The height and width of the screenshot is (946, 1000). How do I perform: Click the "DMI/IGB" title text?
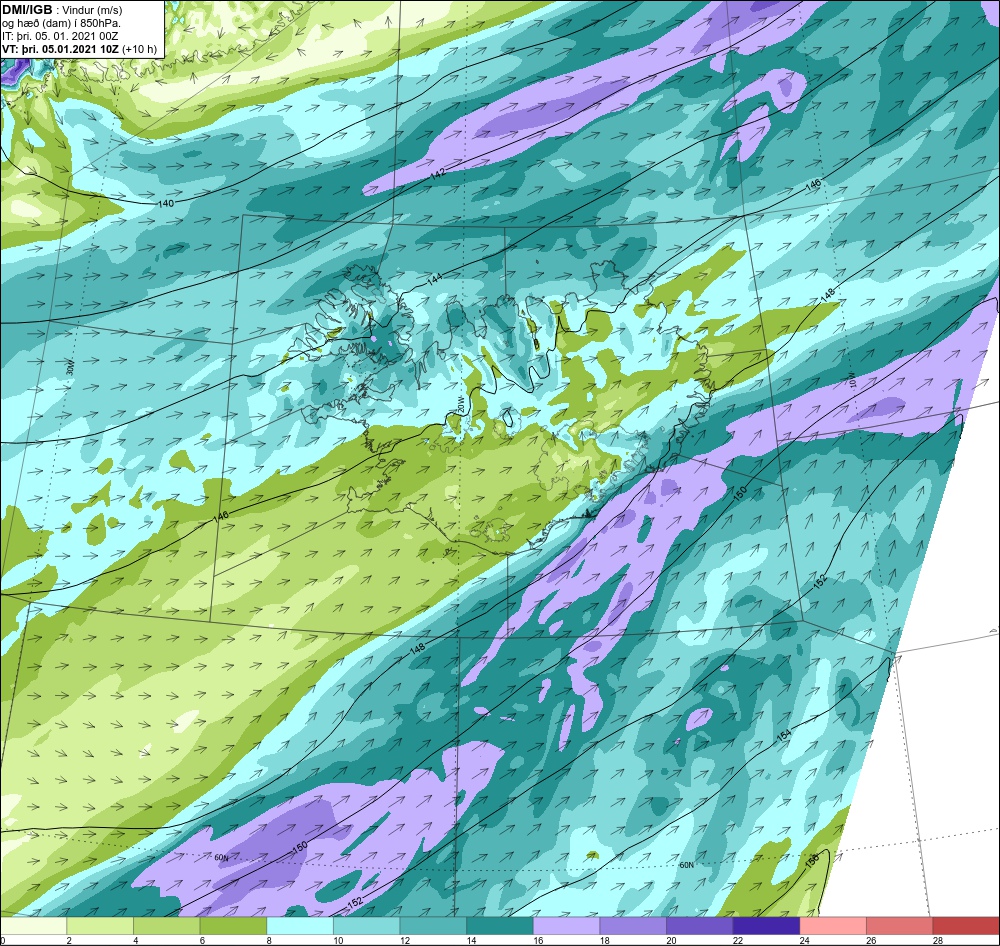27,10
